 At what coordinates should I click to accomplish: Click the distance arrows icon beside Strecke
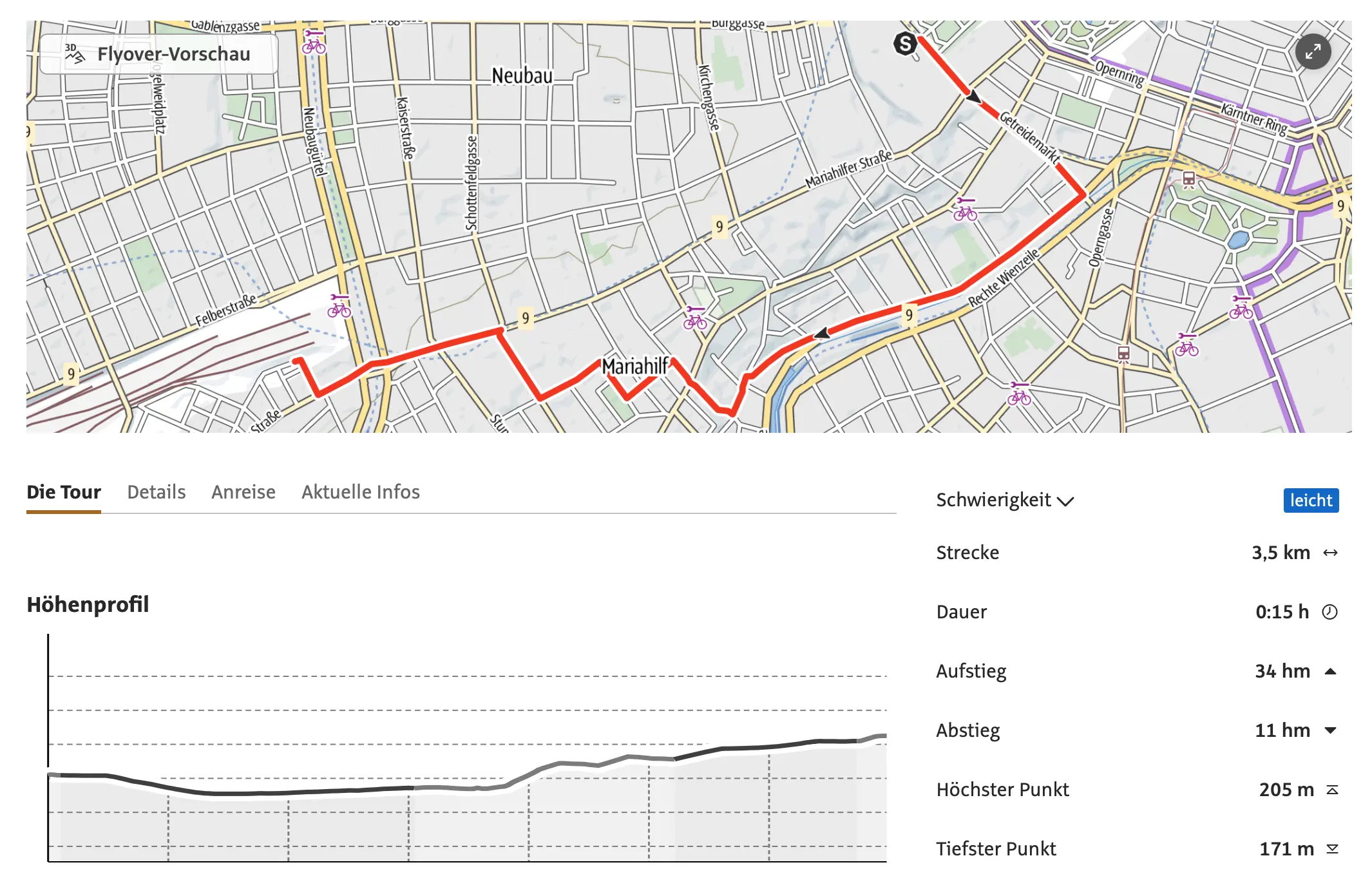tap(1330, 553)
